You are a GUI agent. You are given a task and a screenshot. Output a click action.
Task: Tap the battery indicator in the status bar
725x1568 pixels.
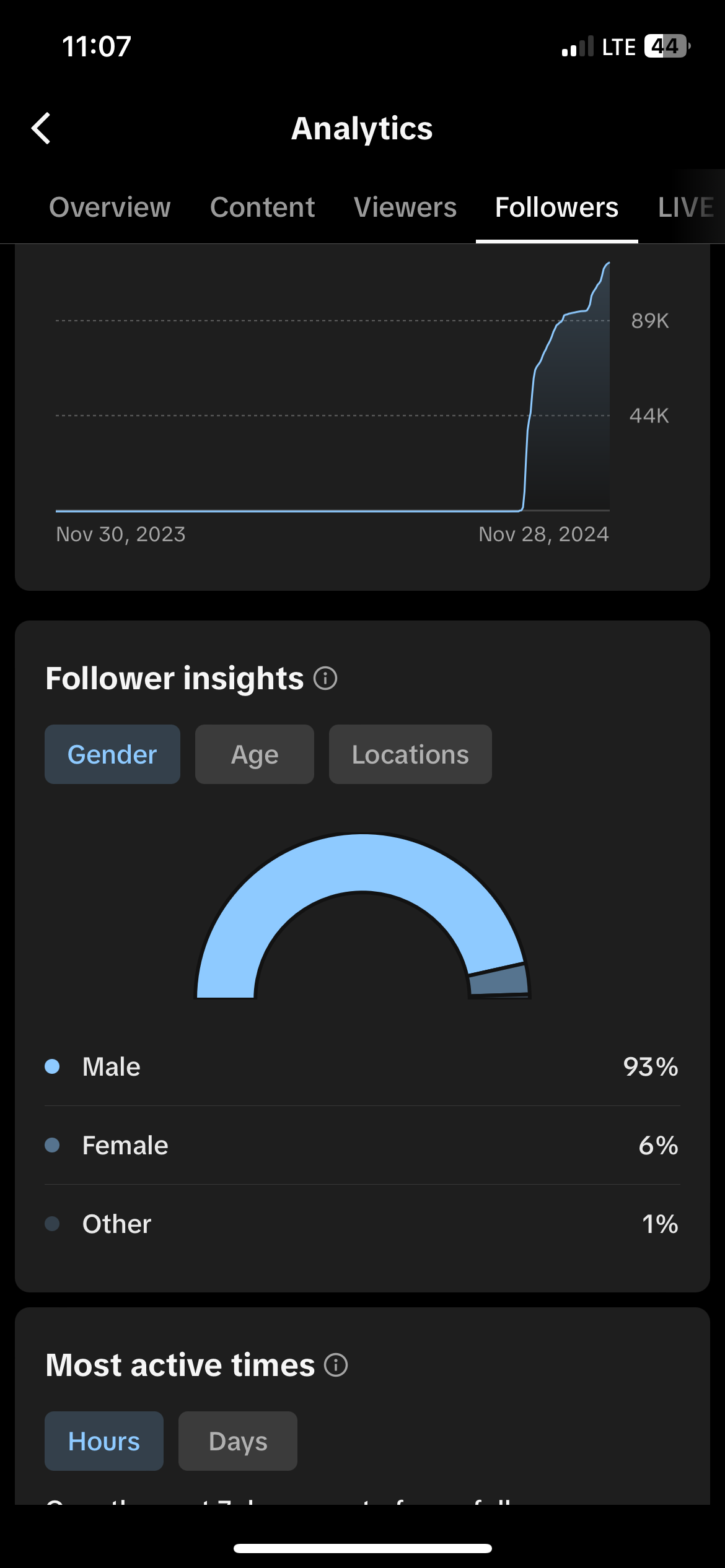click(668, 46)
